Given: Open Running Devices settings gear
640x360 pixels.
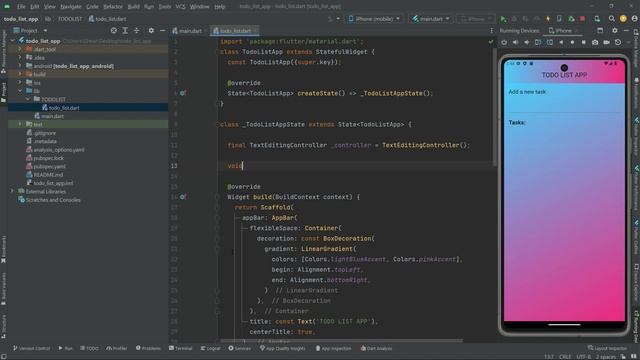Looking at the screenshot, I should click(615, 31).
